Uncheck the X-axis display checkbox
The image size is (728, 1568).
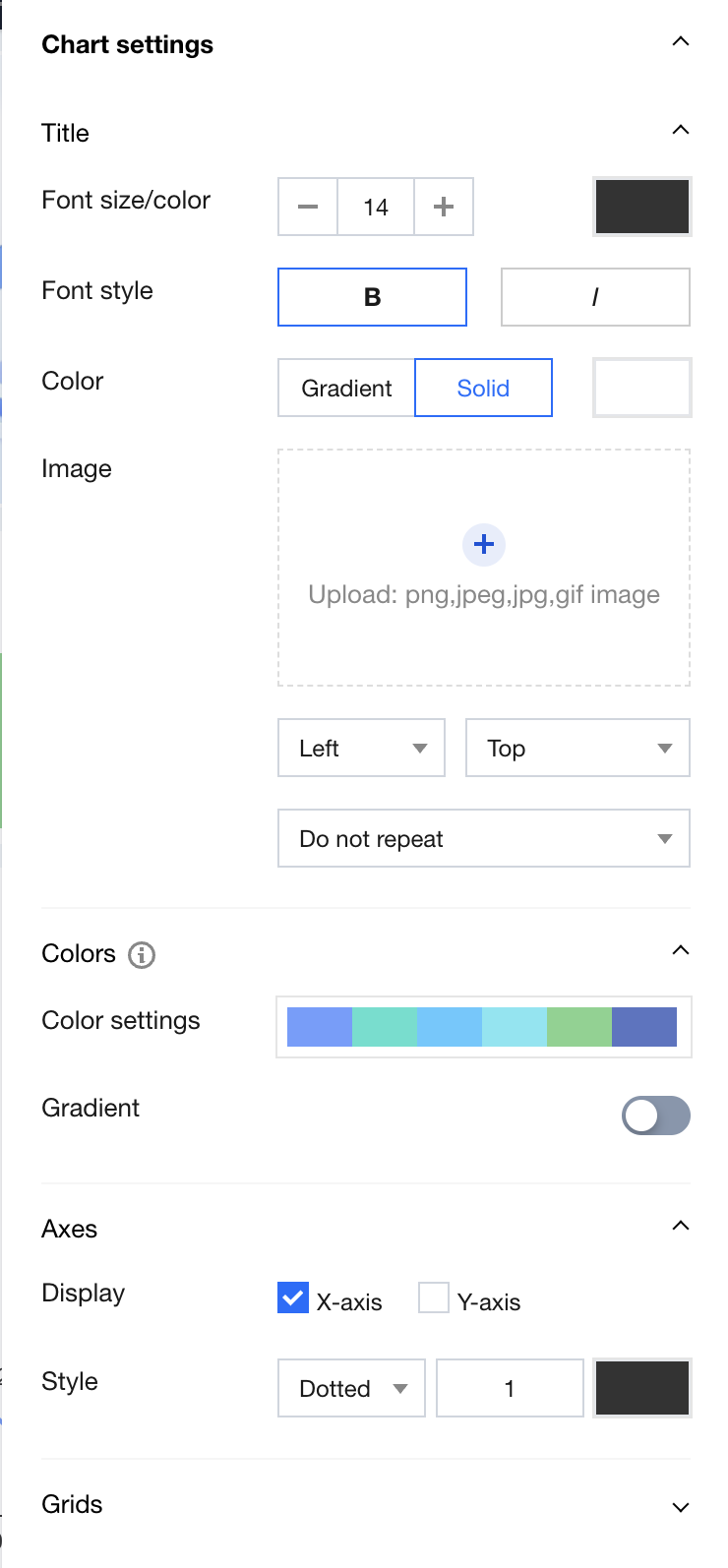[x=293, y=1298]
